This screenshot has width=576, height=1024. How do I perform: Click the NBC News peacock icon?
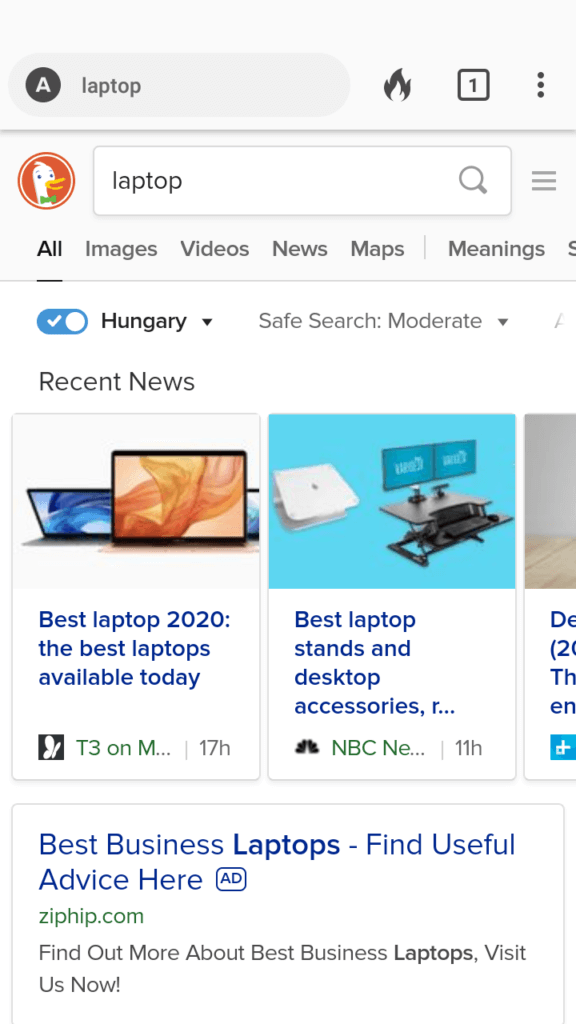click(307, 748)
